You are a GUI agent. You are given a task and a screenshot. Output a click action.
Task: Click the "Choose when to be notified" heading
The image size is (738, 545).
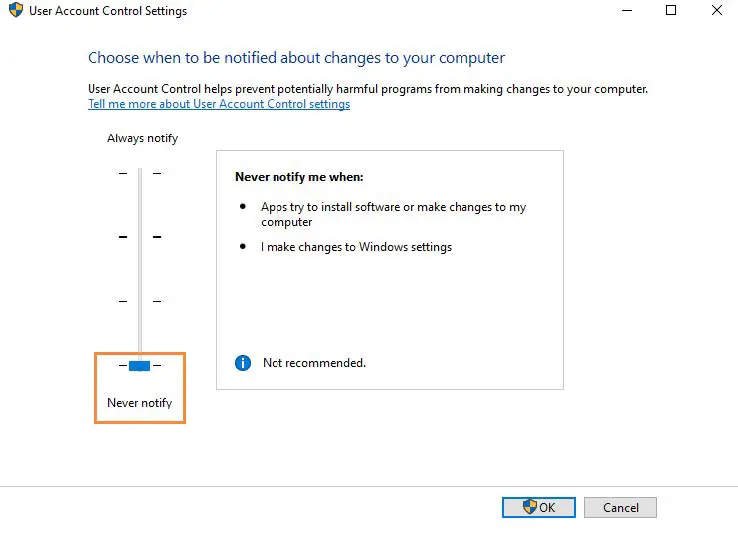pyautogui.click(x=296, y=58)
